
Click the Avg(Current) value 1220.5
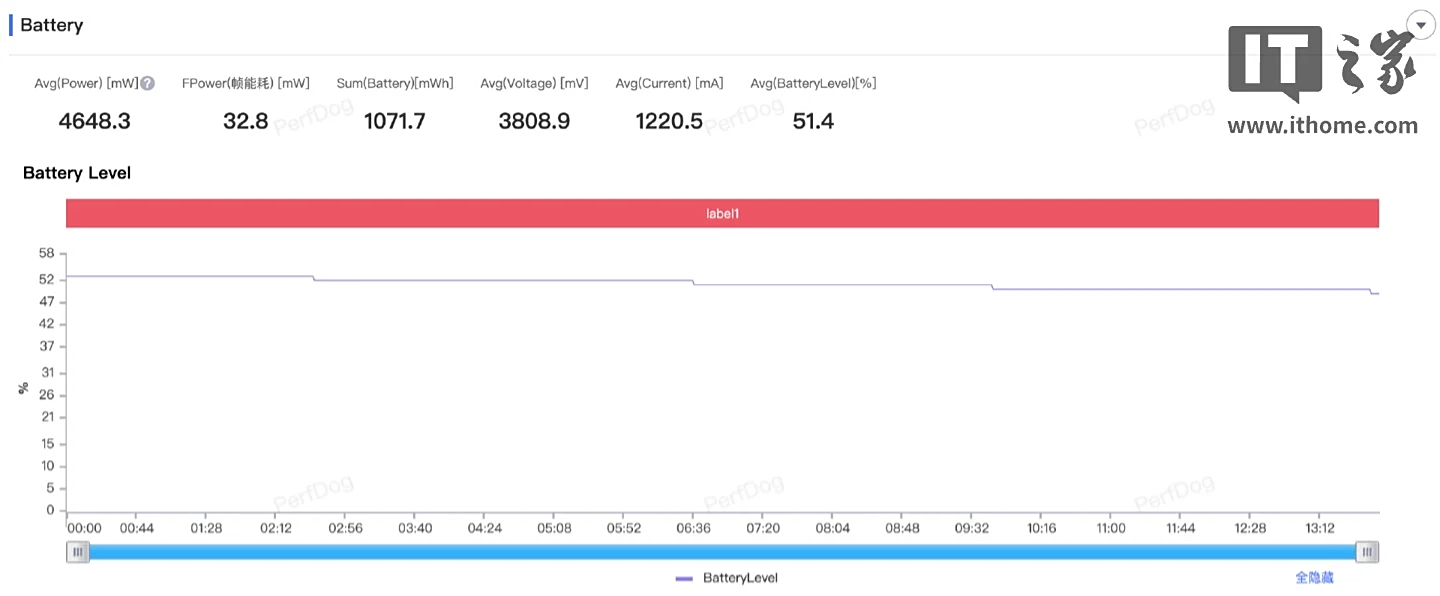[x=669, y=122]
